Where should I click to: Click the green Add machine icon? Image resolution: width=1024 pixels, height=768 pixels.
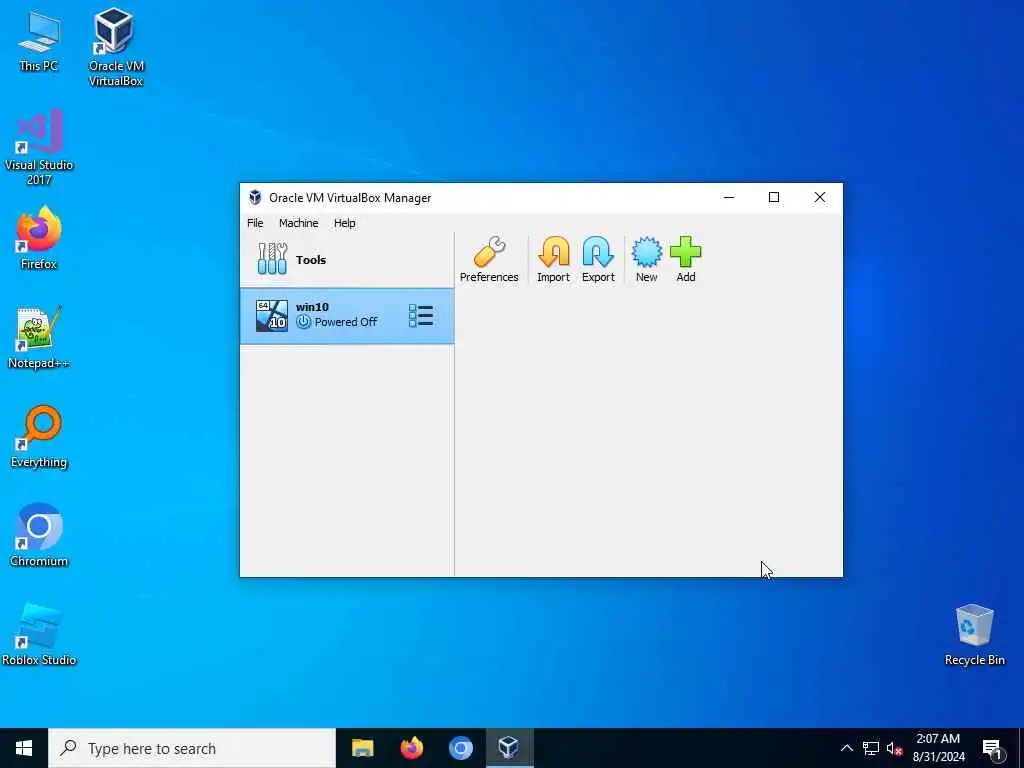point(686,260)
